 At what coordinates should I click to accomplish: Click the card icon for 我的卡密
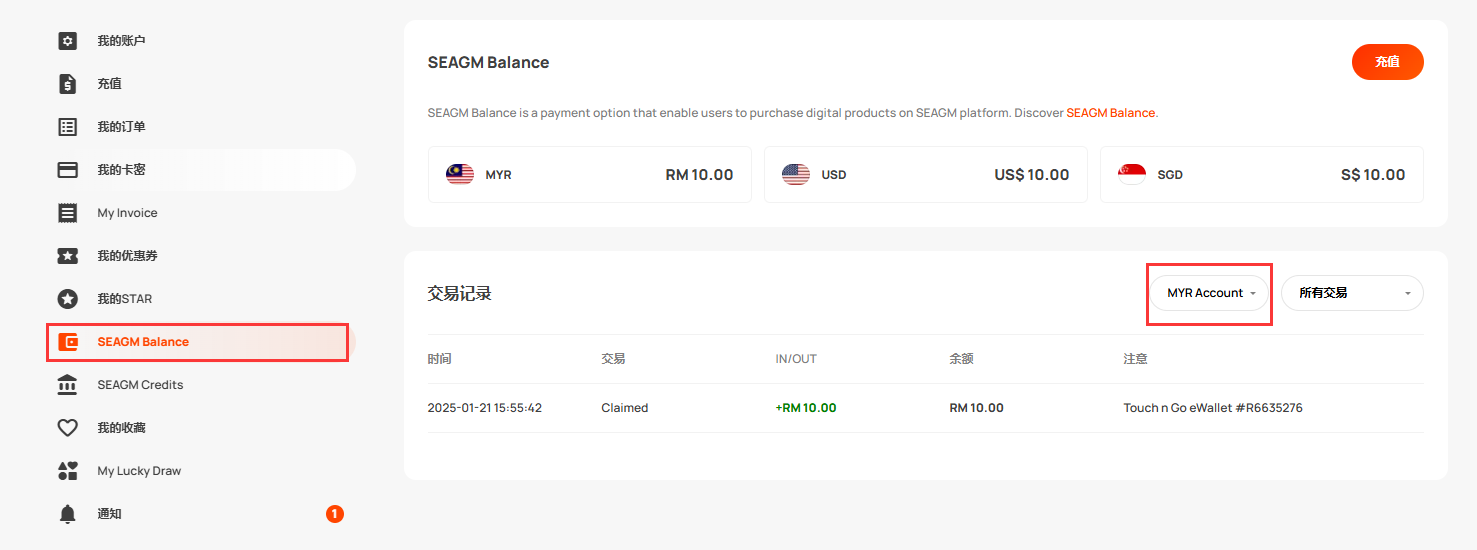tap(67, 170)
